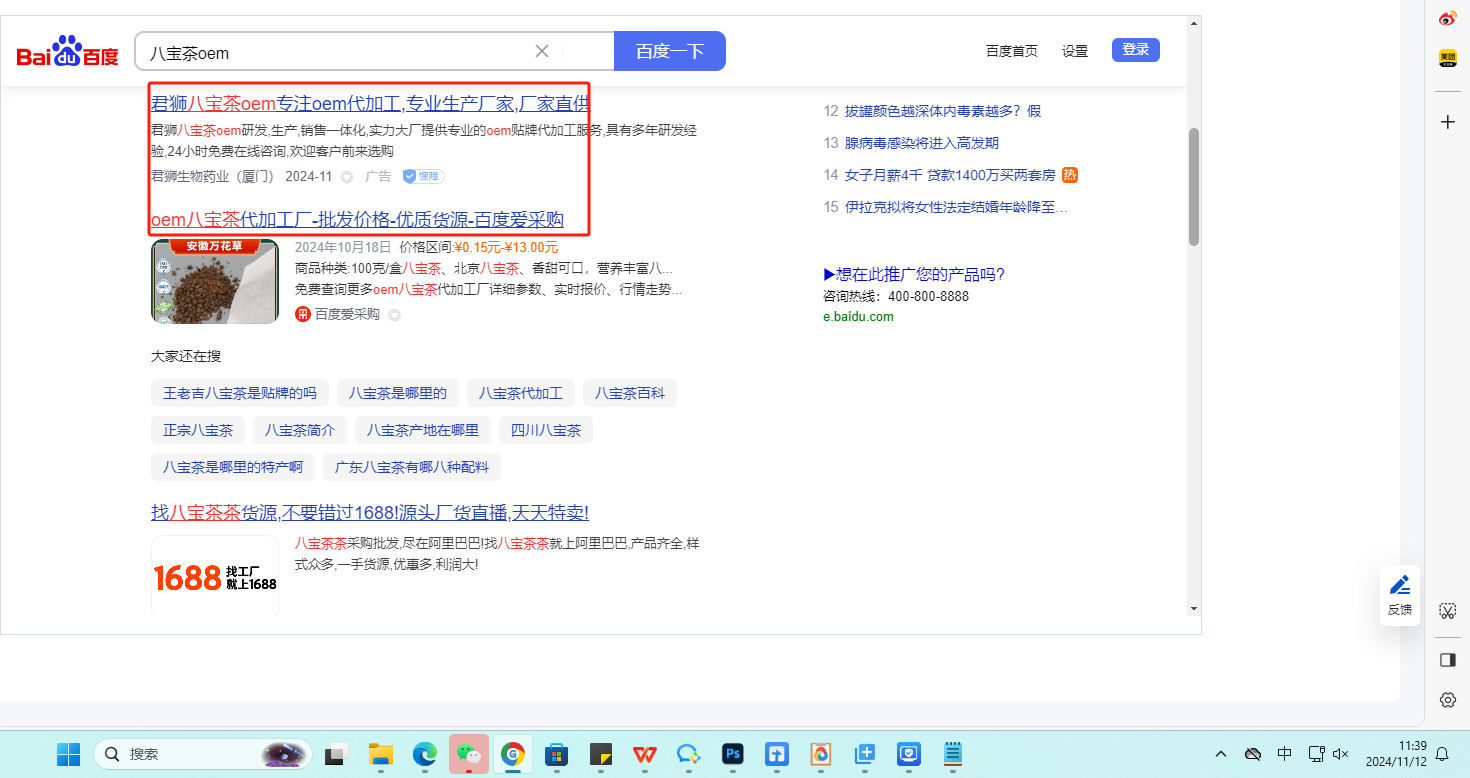Viewport: 1470px width, 778px height.
Task: Select the 八宝茶代加工 related search suggestion
Action: point(520,393)
